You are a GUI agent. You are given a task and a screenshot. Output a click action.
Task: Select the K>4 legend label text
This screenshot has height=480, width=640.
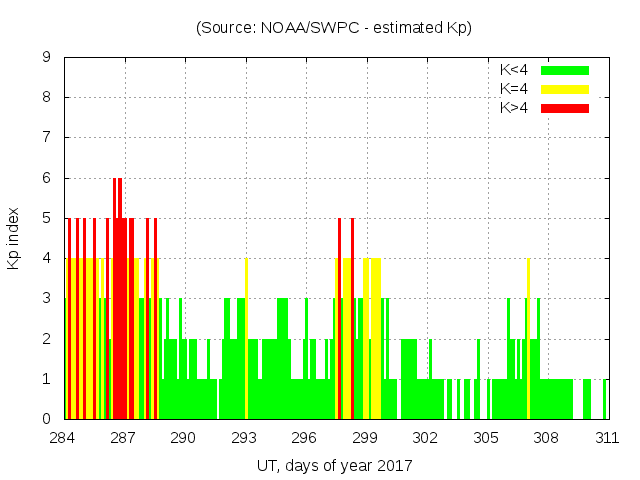(514, 108)
